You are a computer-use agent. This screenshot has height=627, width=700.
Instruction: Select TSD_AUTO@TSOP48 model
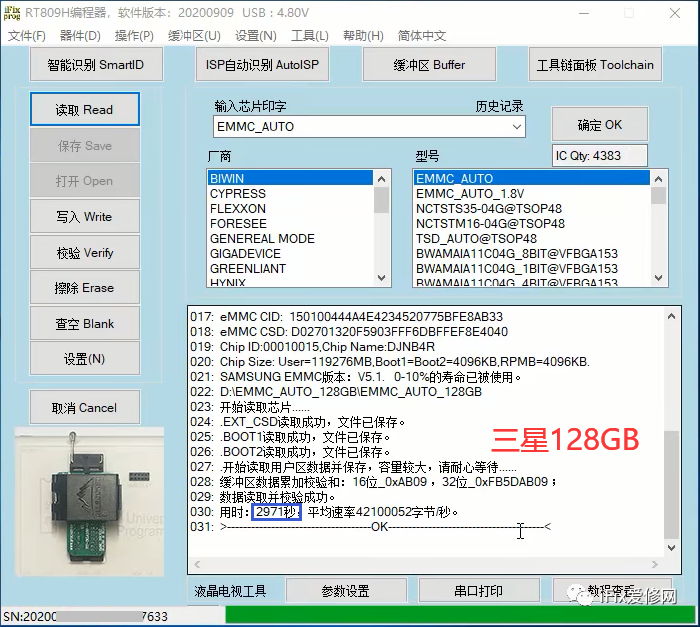tap(531, 238)
